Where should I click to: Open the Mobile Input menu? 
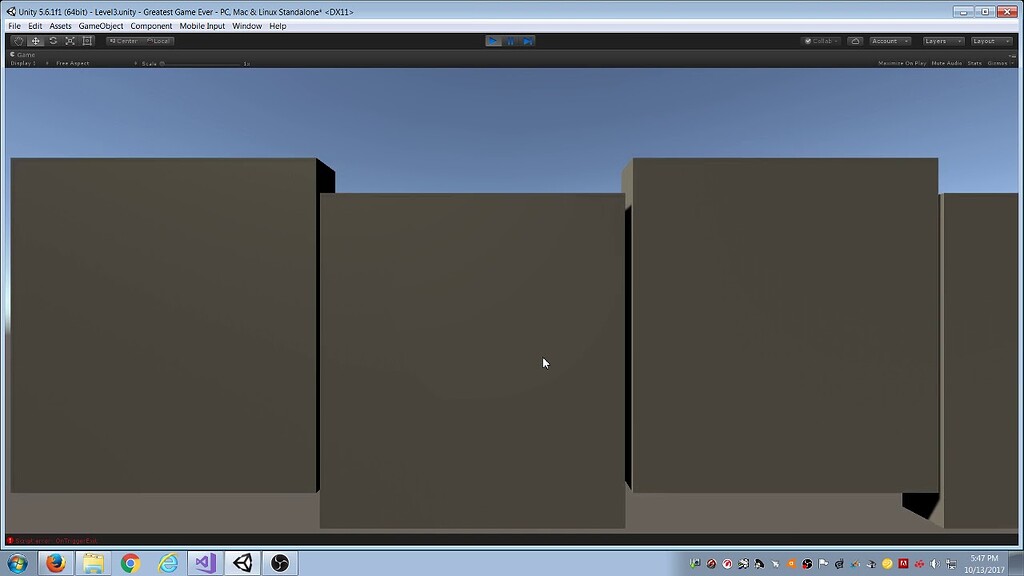[202, 25]
